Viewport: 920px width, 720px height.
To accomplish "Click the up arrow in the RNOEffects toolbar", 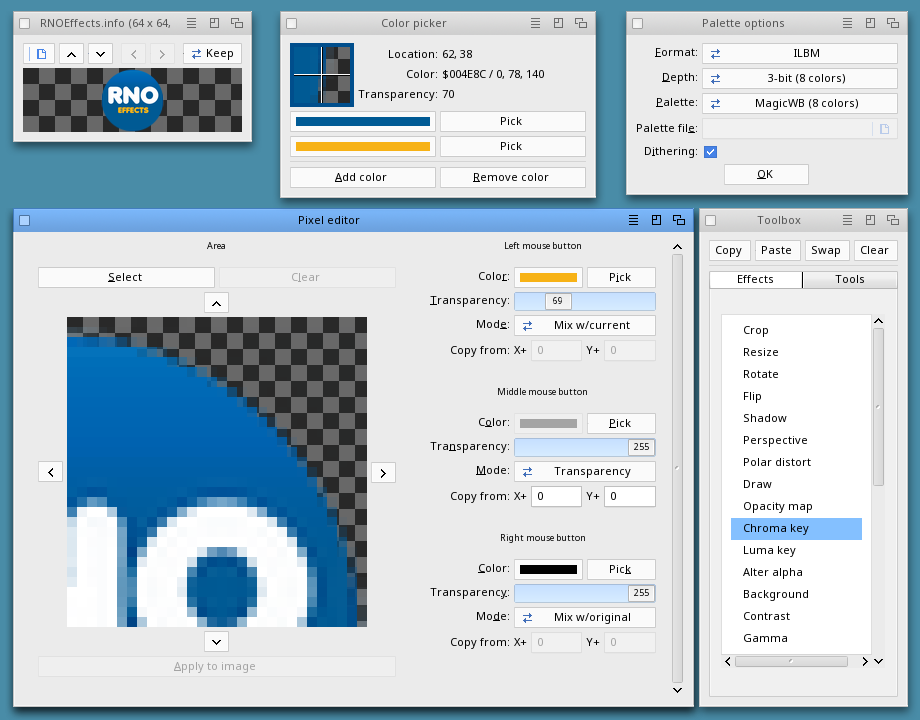I will tap(71, 53).
